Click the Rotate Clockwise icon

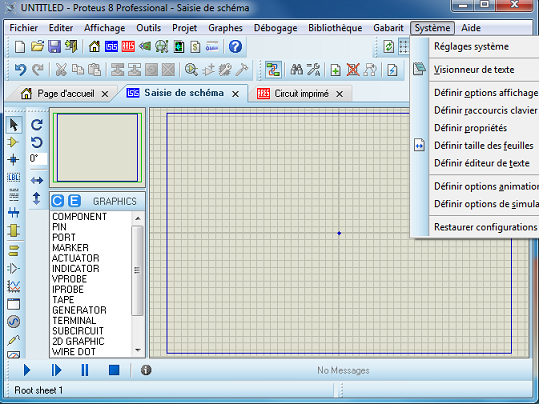(x=37, y=124)
